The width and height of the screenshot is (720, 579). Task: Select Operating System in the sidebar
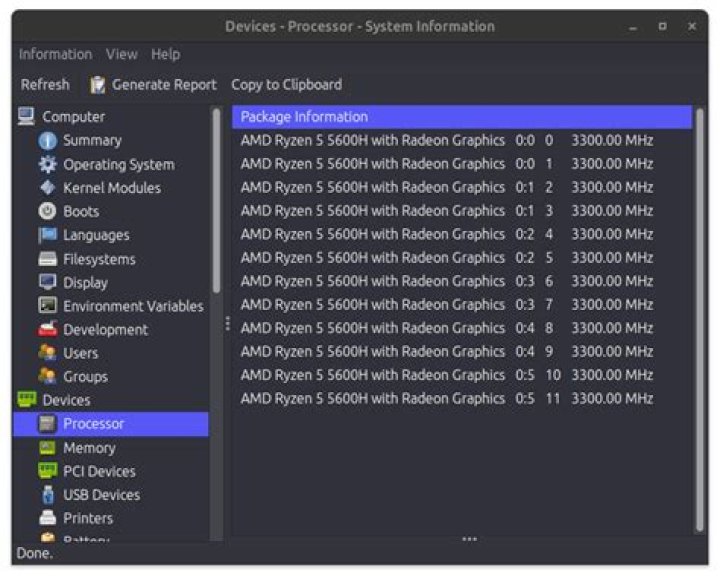tap(119, 164)
